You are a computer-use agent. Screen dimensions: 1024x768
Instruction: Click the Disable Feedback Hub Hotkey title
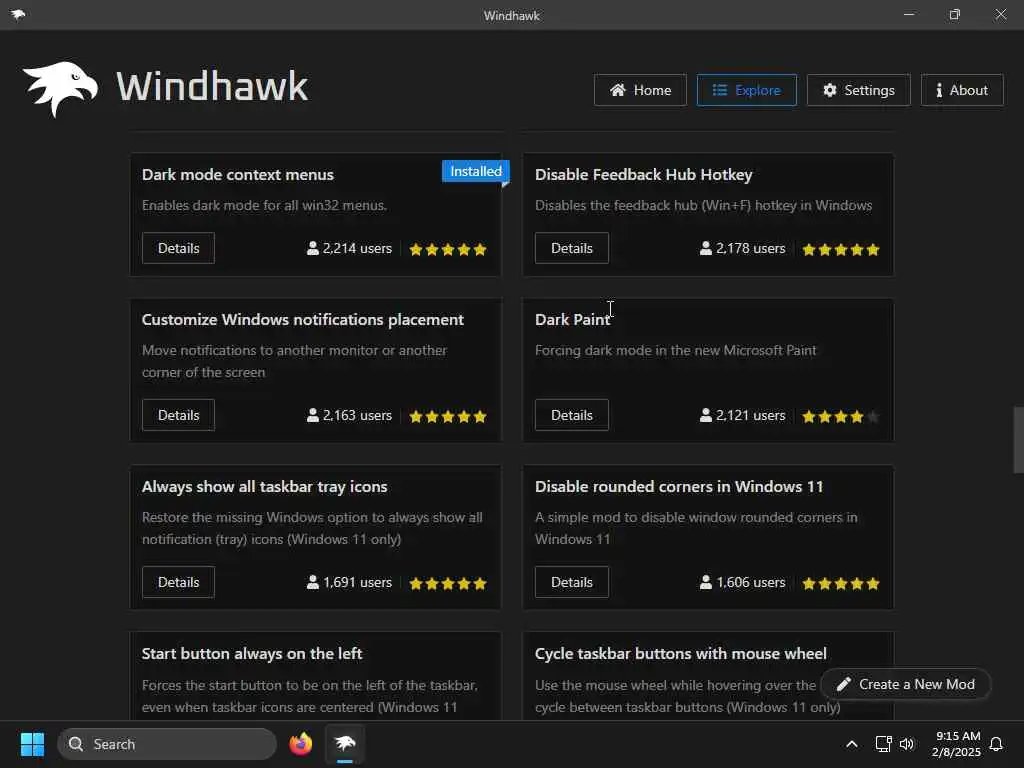pos(644,174)
